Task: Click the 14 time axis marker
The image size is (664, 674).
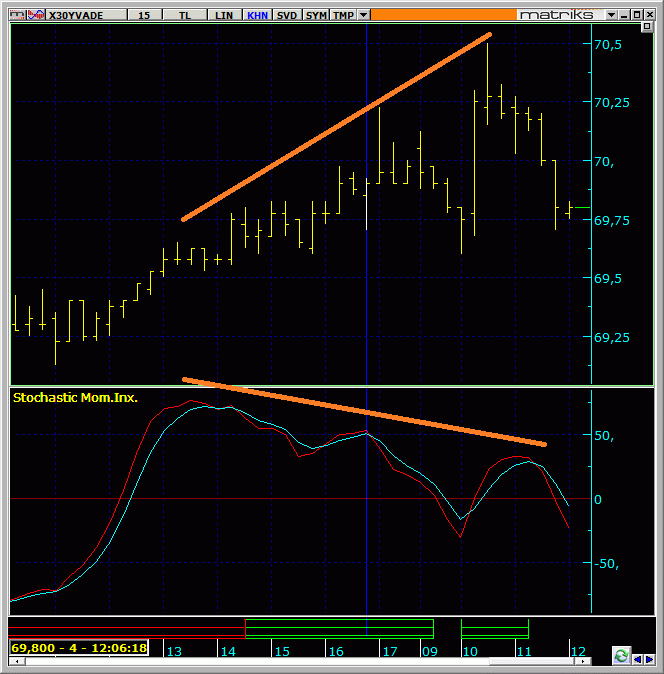Action: [227, 651]
